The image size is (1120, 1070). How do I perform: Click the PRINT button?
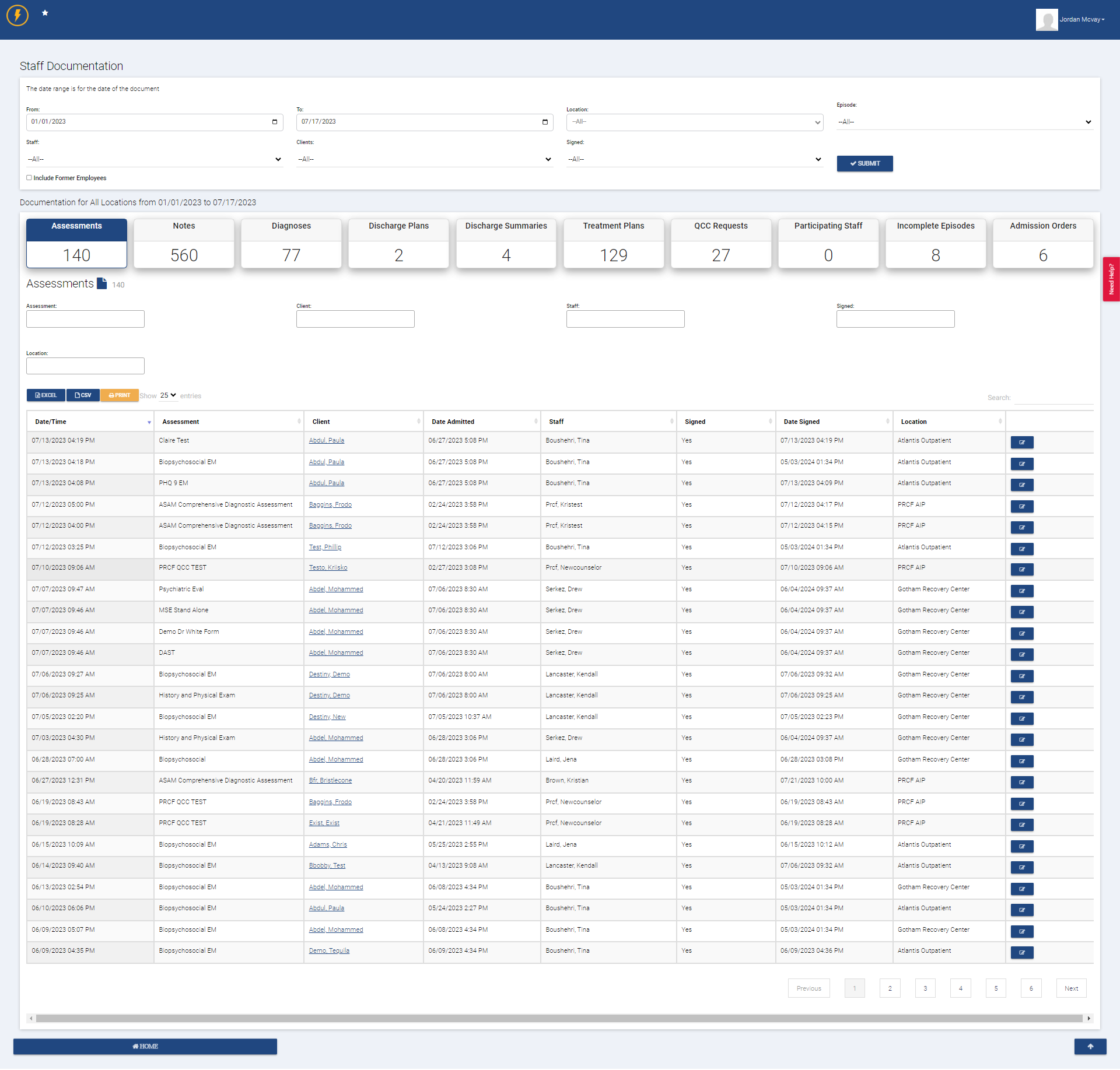coord(120,395)
